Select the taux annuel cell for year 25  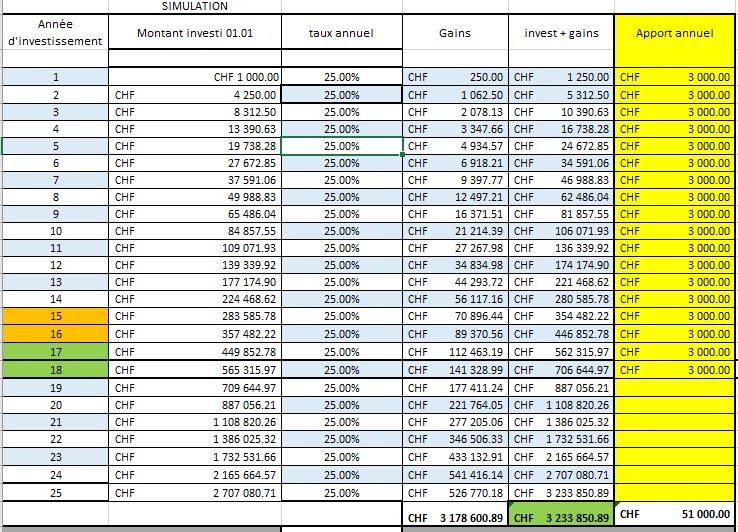342,493
